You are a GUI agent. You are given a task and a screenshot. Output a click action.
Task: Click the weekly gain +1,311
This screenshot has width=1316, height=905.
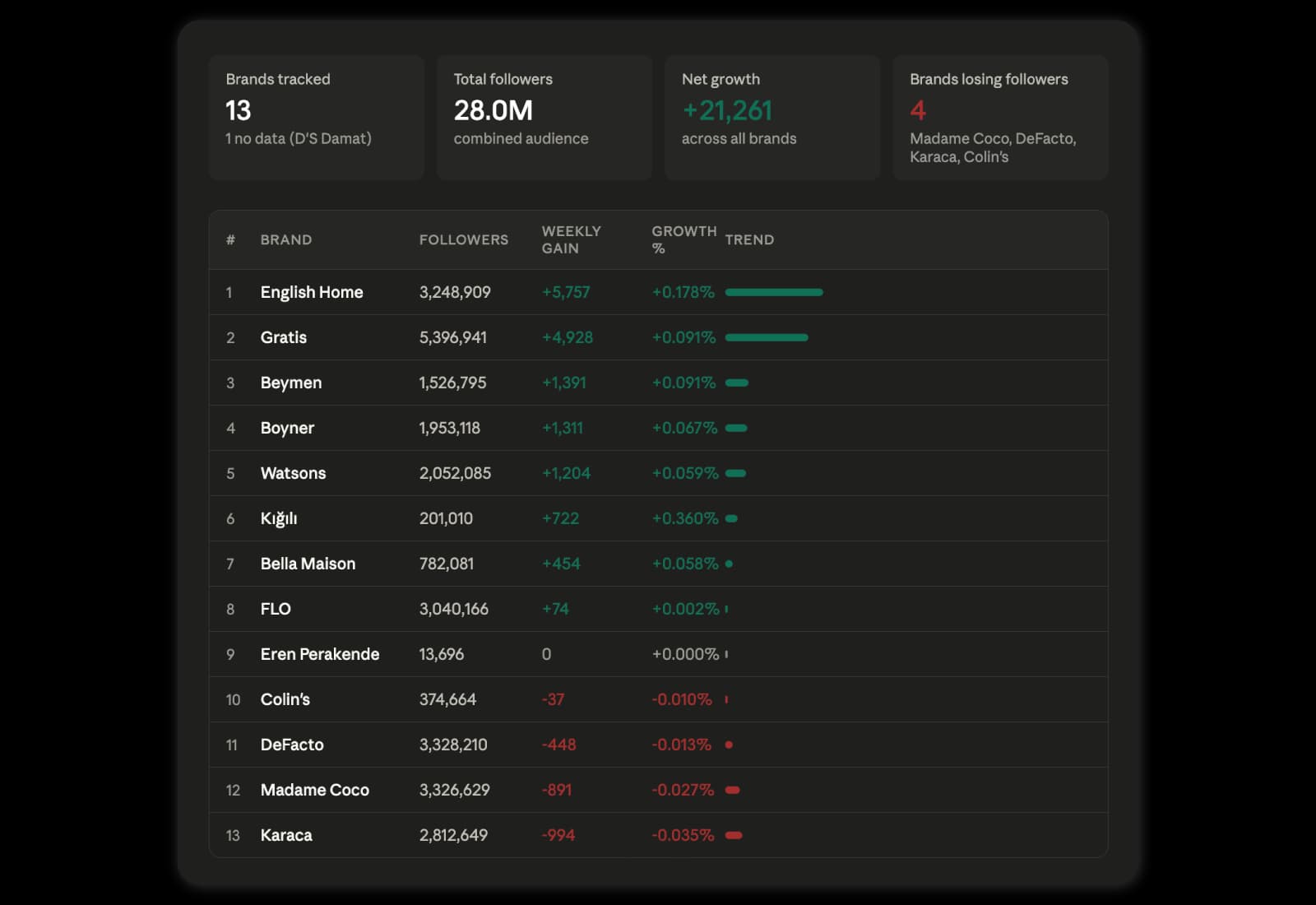pos(562,428)
